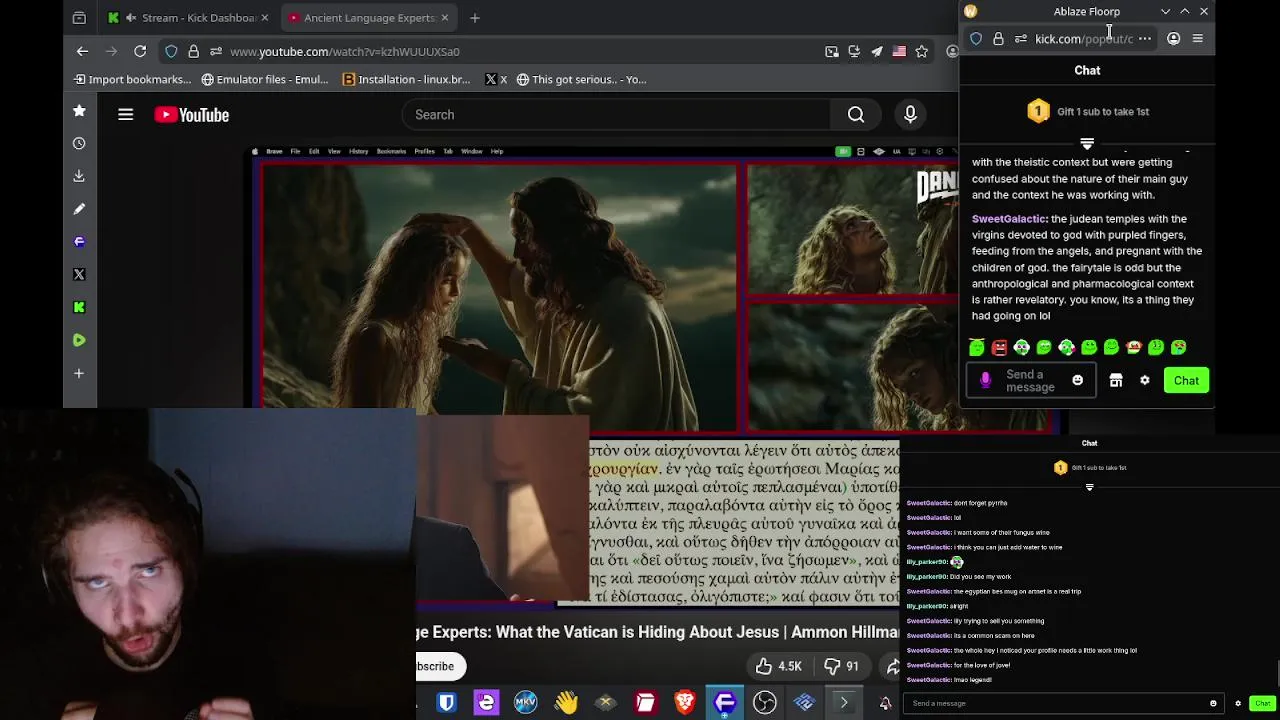Open the X bookmark in bookmarks bar
Image resolution: width=1280 pixels, height=720 pixels.
496,79
